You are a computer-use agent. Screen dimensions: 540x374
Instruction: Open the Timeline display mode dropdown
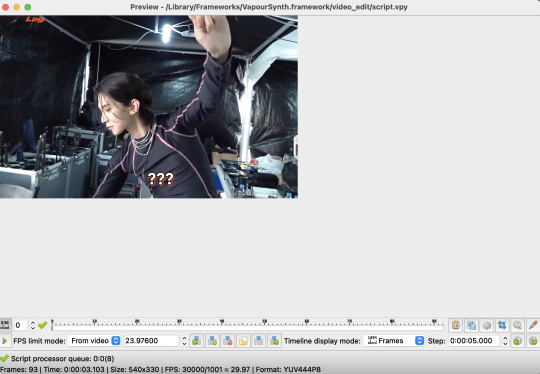point(394,341)
